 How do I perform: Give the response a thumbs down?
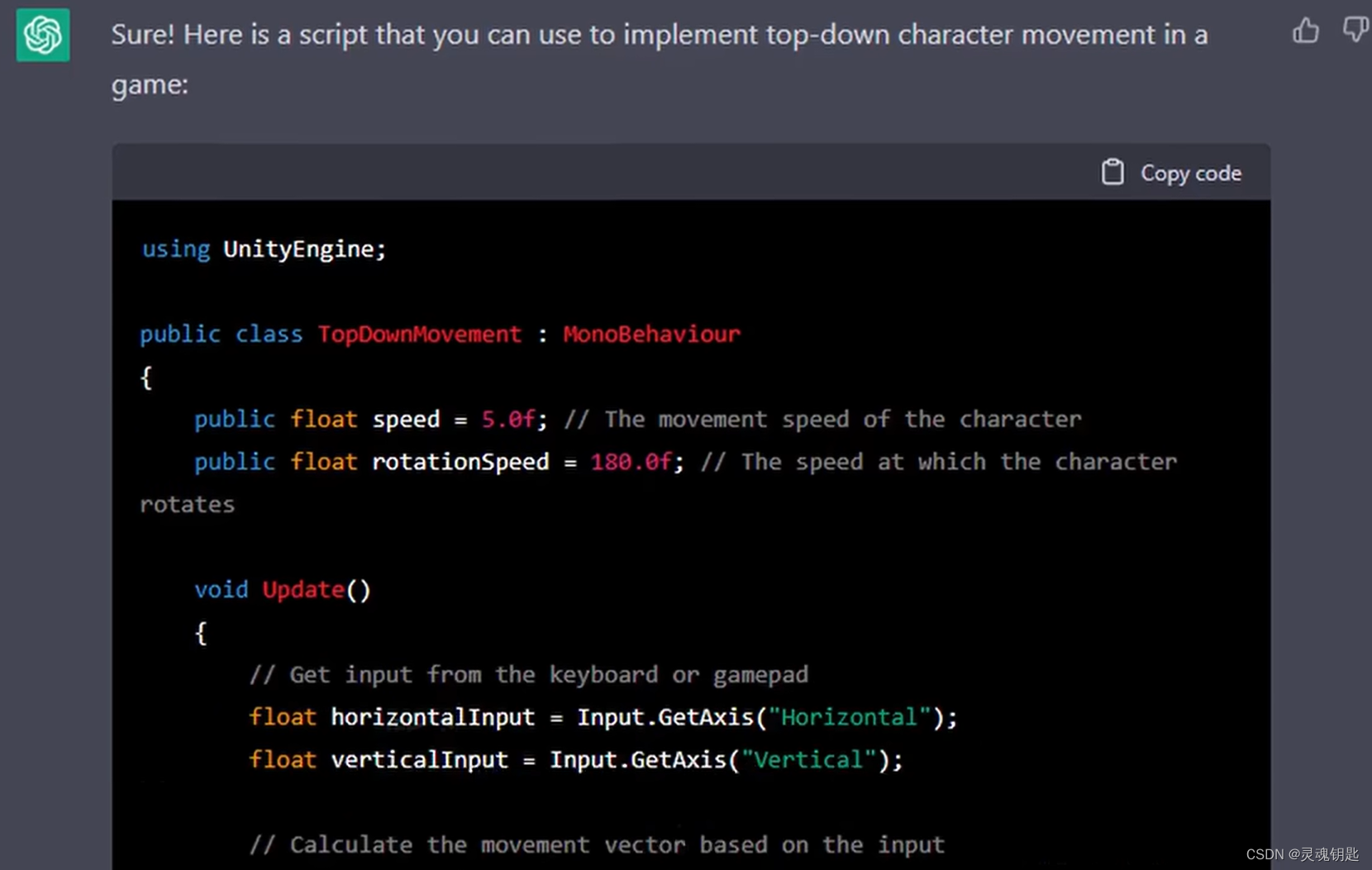click(x=1355, y=31)
